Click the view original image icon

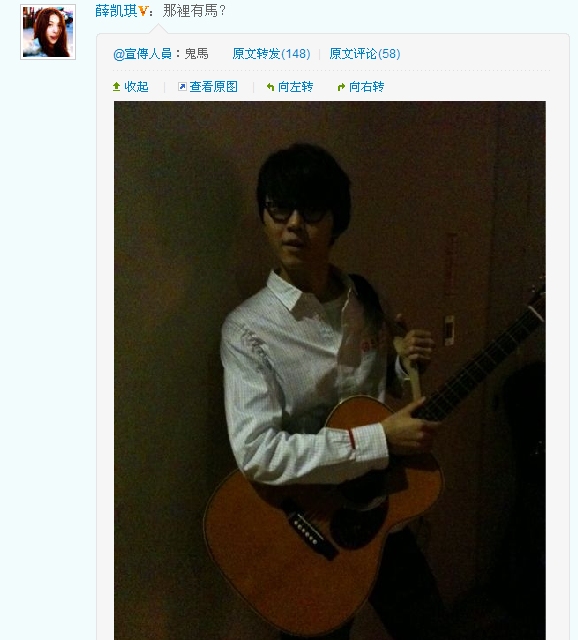point(182,87)
